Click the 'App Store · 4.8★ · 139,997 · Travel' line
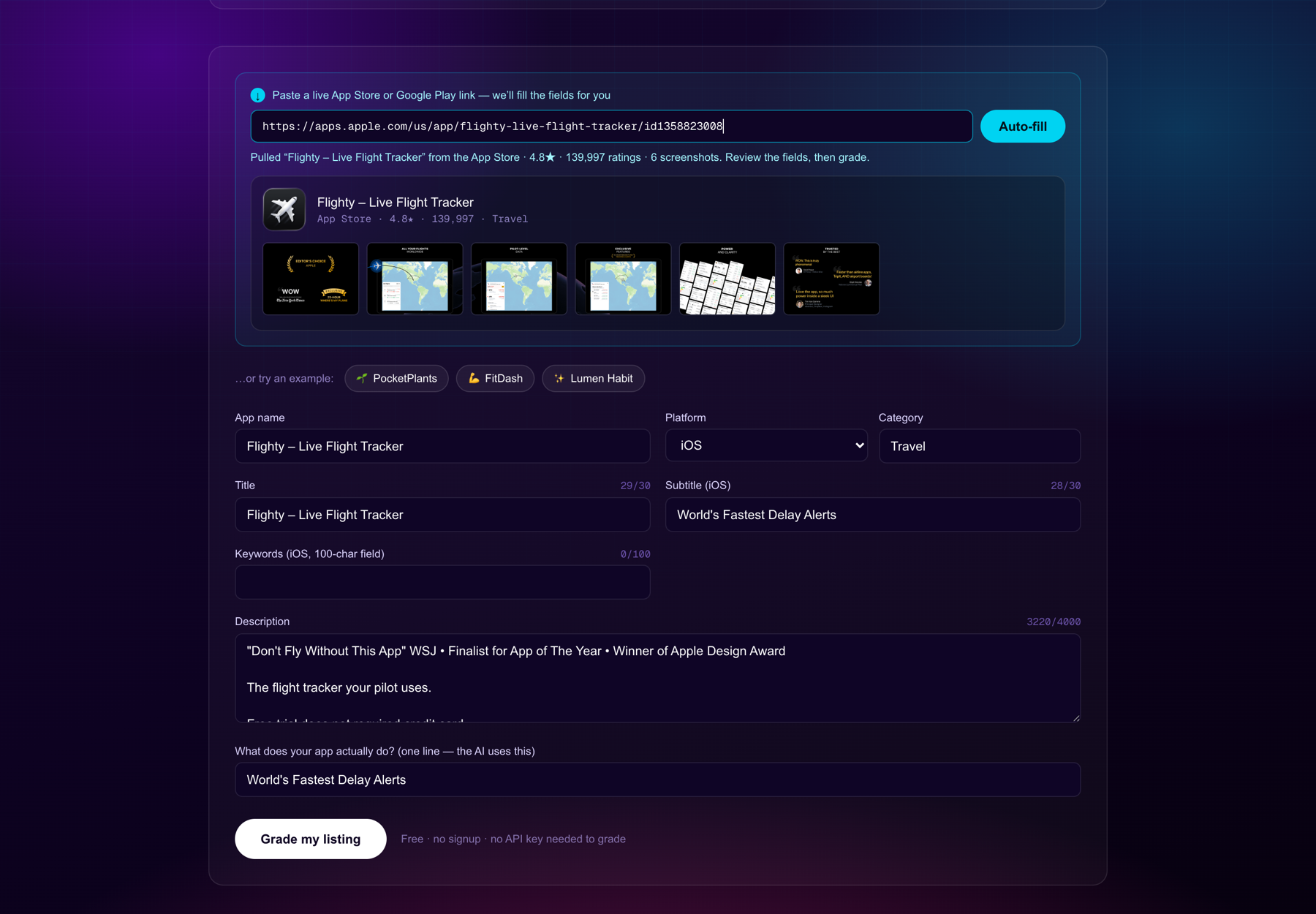Viewport: 1316px width, 914px height. 422,219
